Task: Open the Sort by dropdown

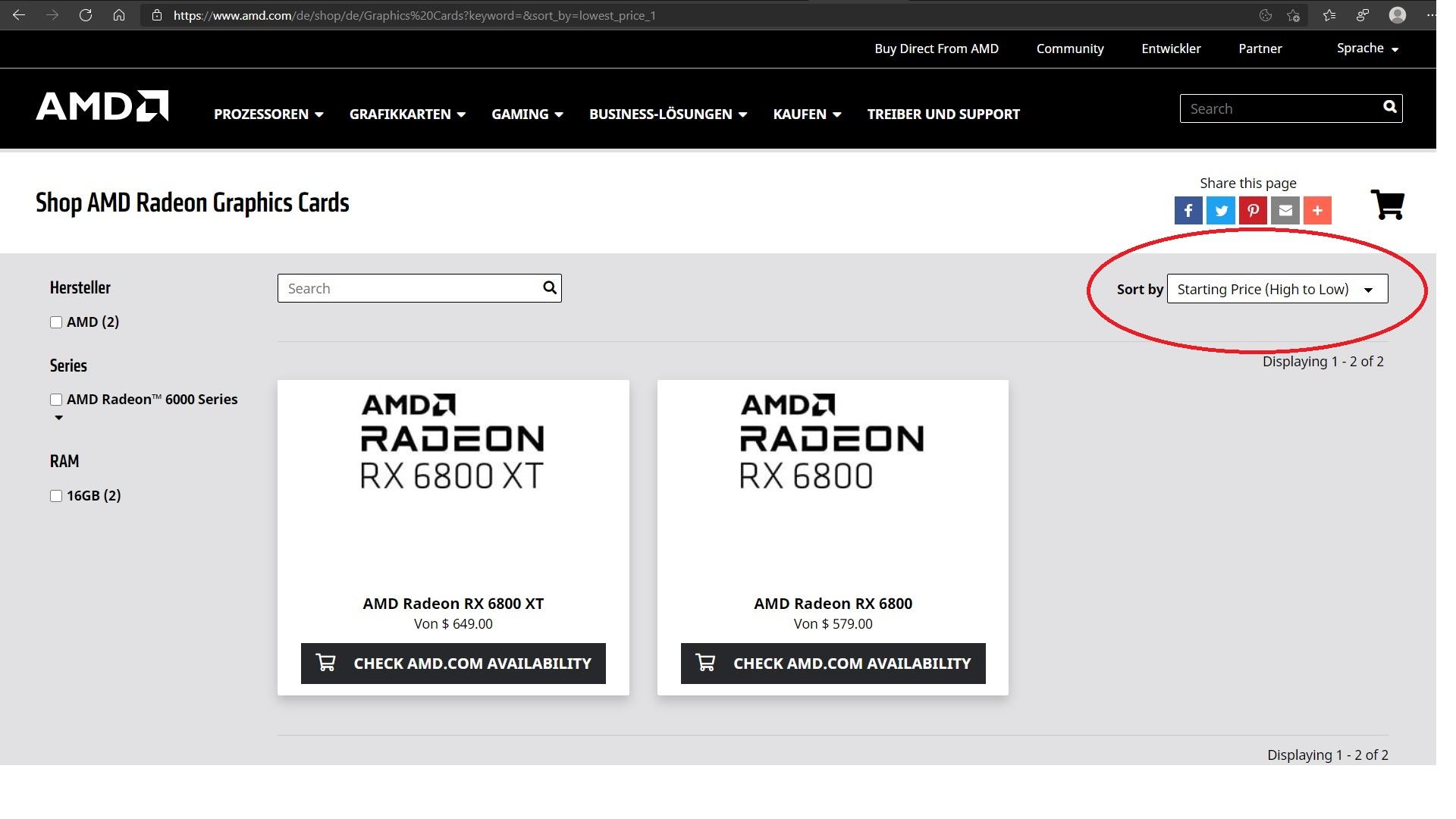Action: point(1277,289)
